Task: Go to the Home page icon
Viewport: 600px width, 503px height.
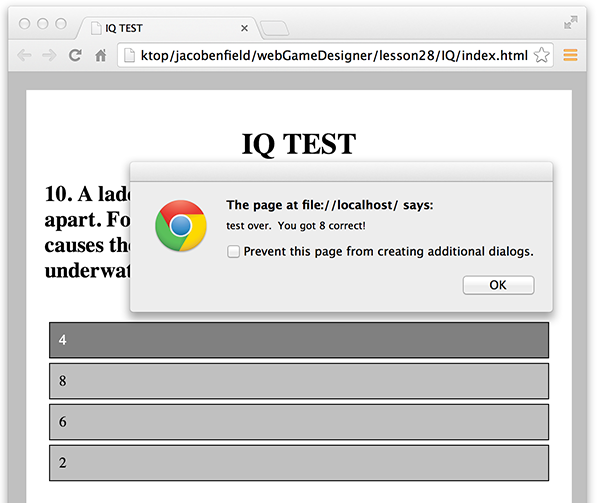Action: point(100,55)
